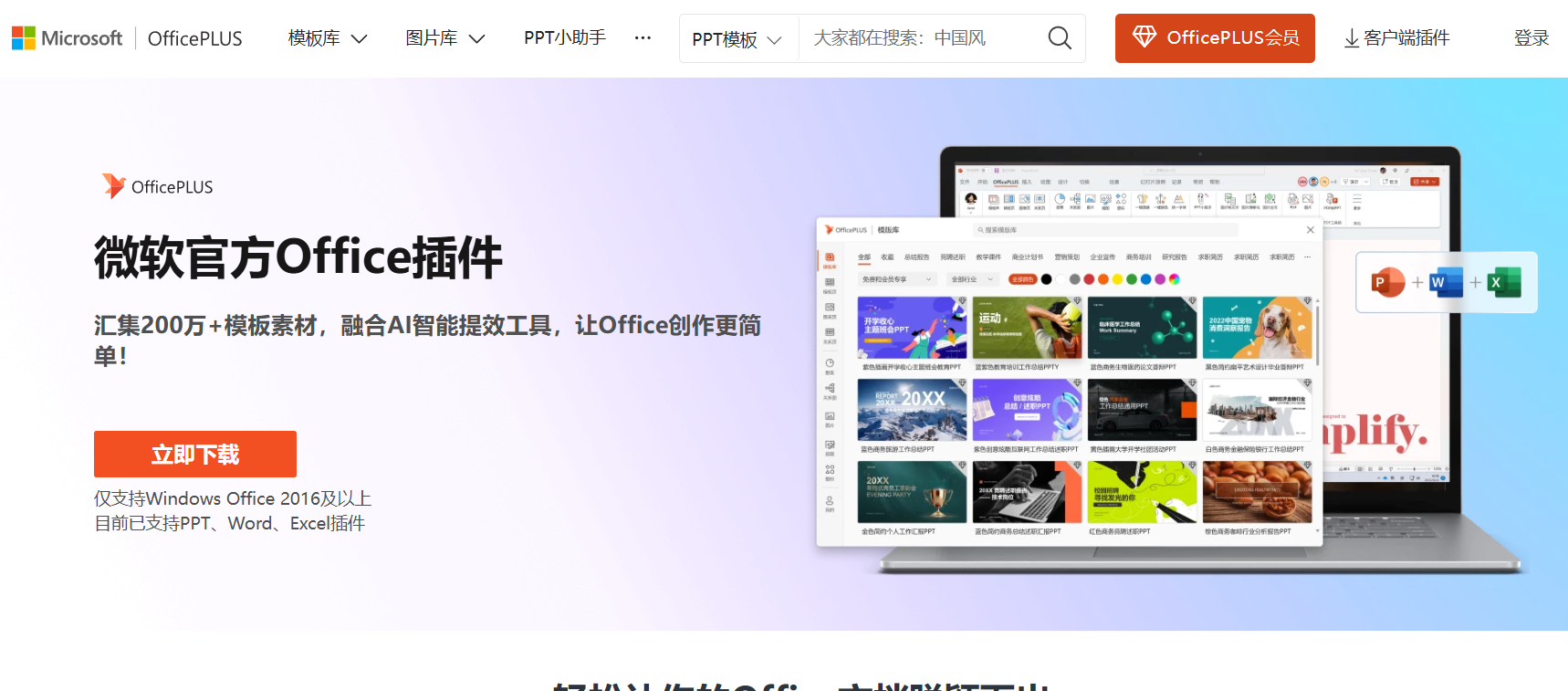The image size is (1568, 691).
Task: Select the 教学课件 tab in the preview panel
Action: pyautogui.click(x=988, y=257)
